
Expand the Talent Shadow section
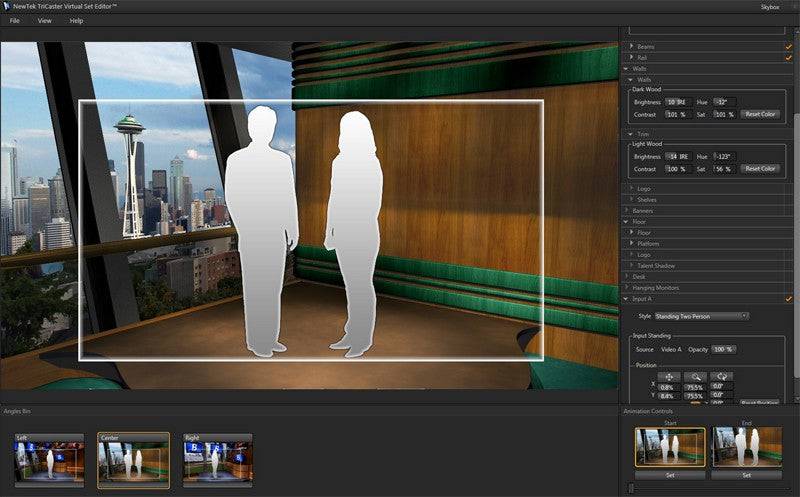click(632, 265)
